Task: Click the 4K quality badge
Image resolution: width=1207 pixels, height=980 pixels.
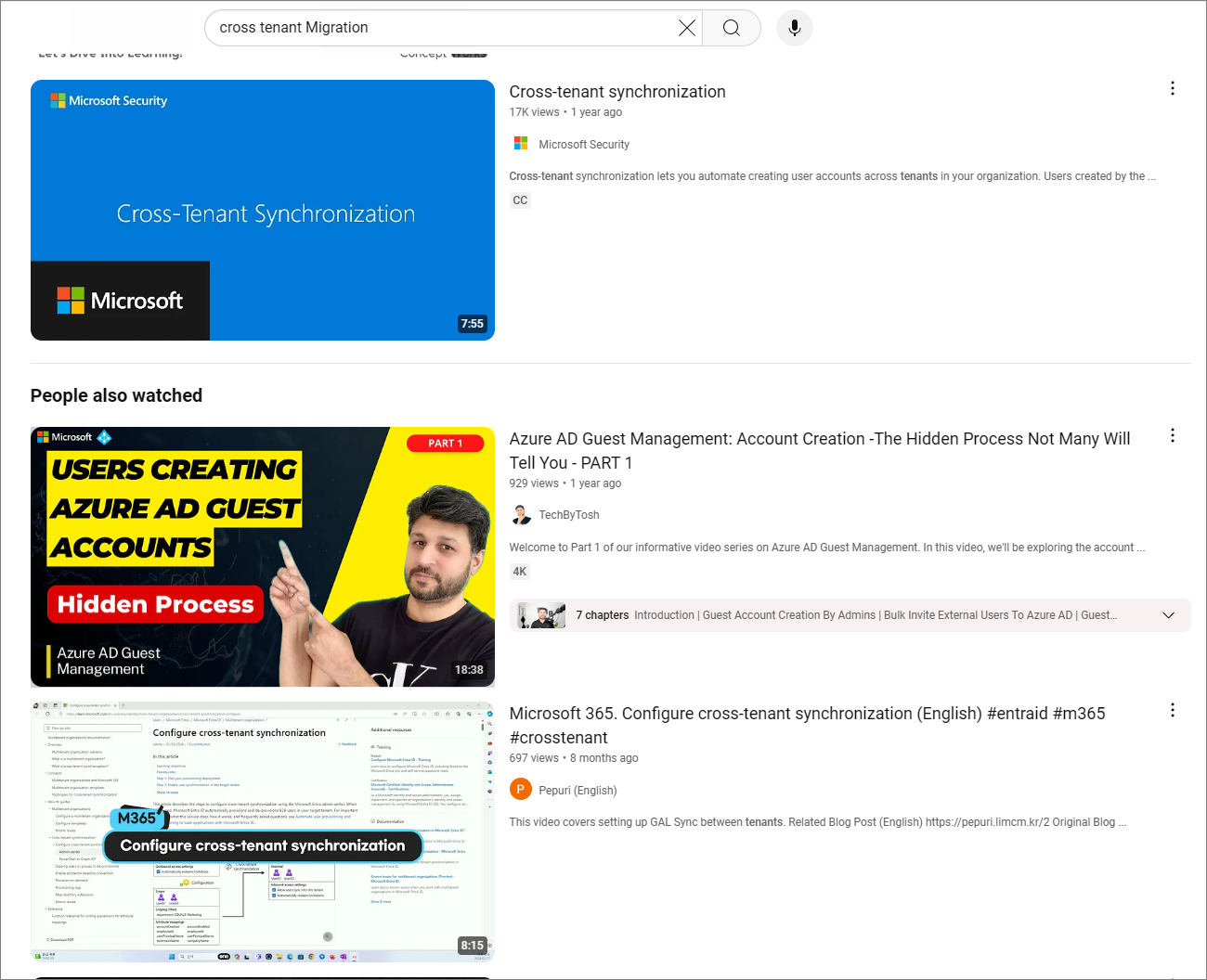Action: point(520,572)
